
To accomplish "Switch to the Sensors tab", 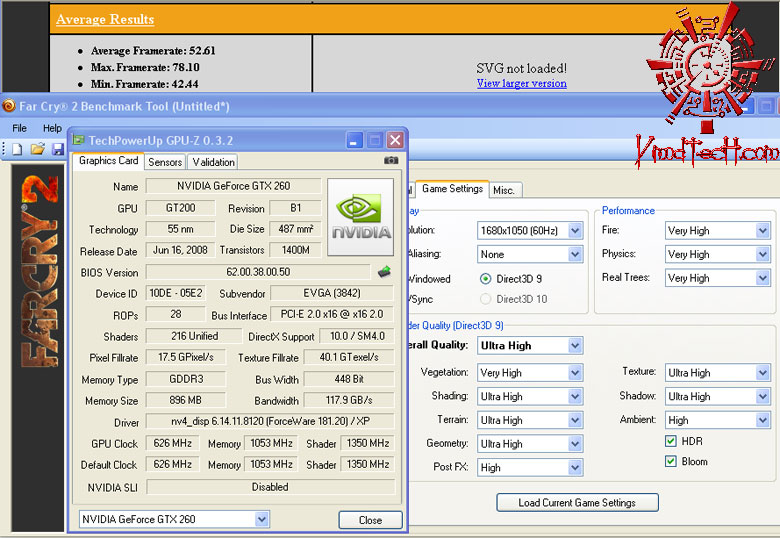I will coord(165,162).
